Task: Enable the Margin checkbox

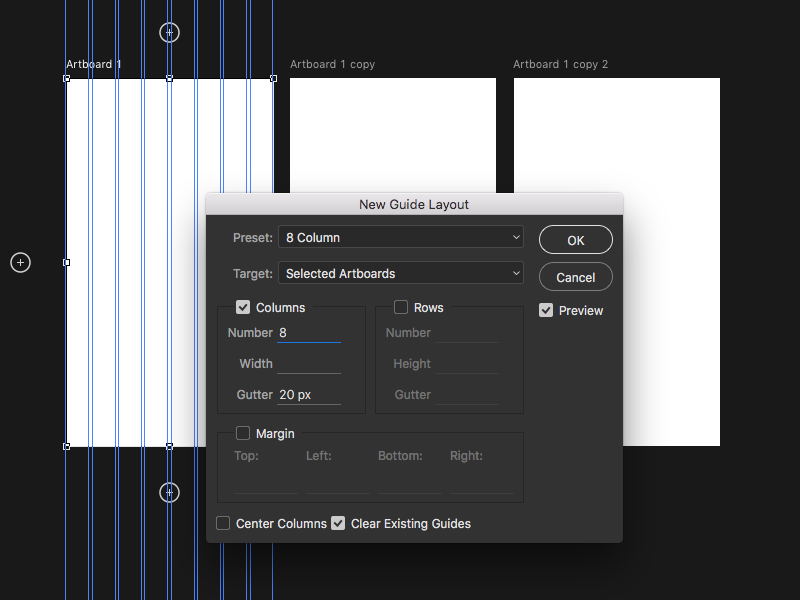Action: coord(243,433)
